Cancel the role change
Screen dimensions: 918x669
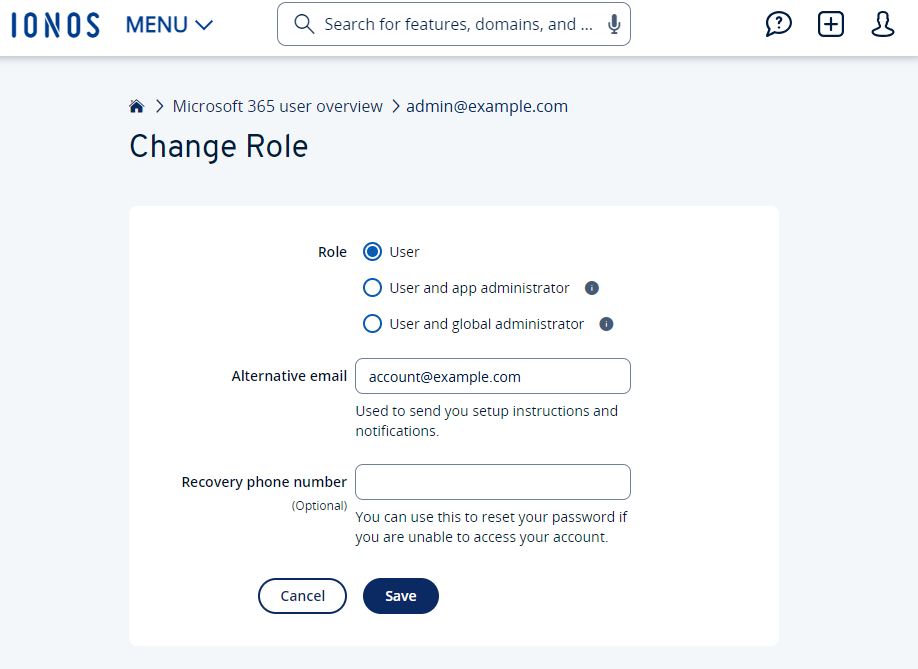(x=302, y=596)
